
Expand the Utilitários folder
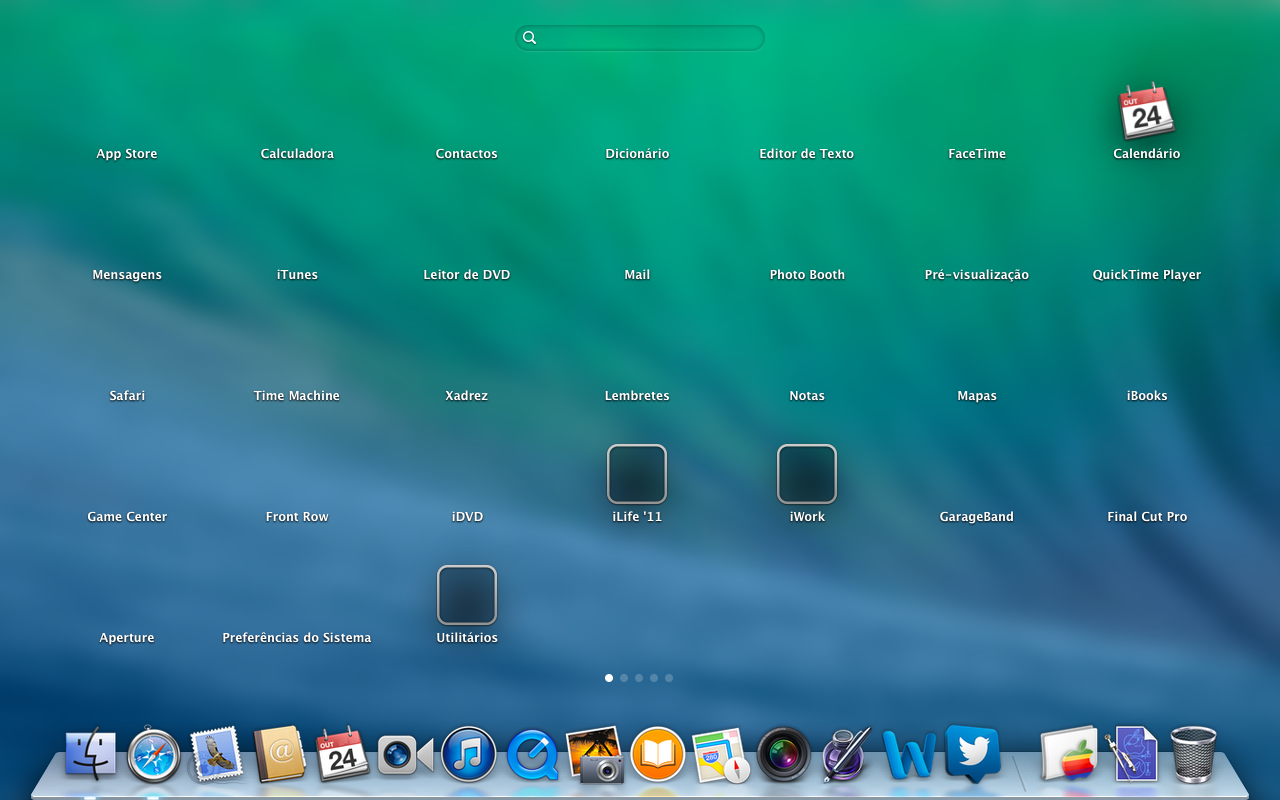(x=467, y=595)
